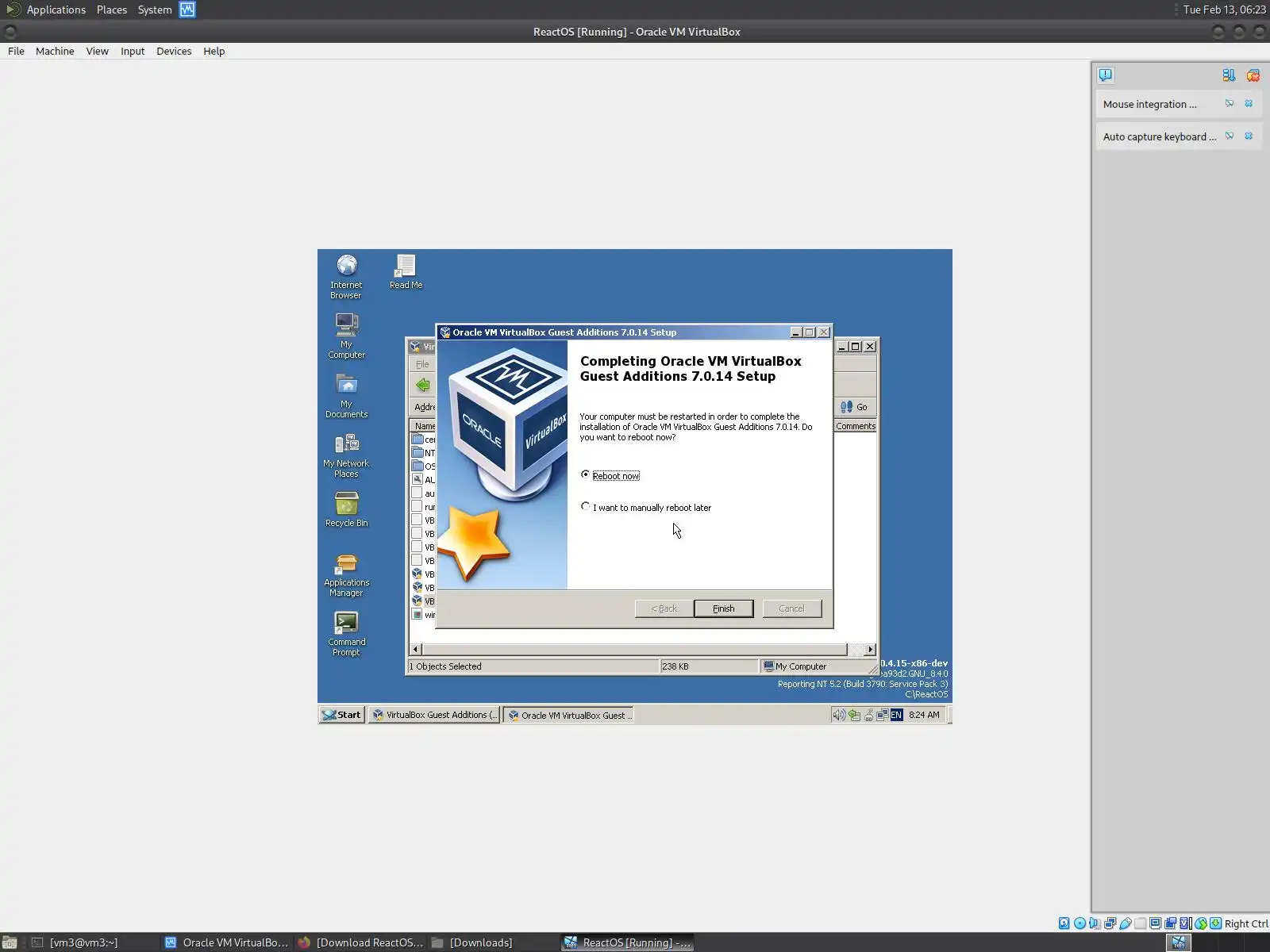
Task: Open the View menu
Action: click(98, 51)
